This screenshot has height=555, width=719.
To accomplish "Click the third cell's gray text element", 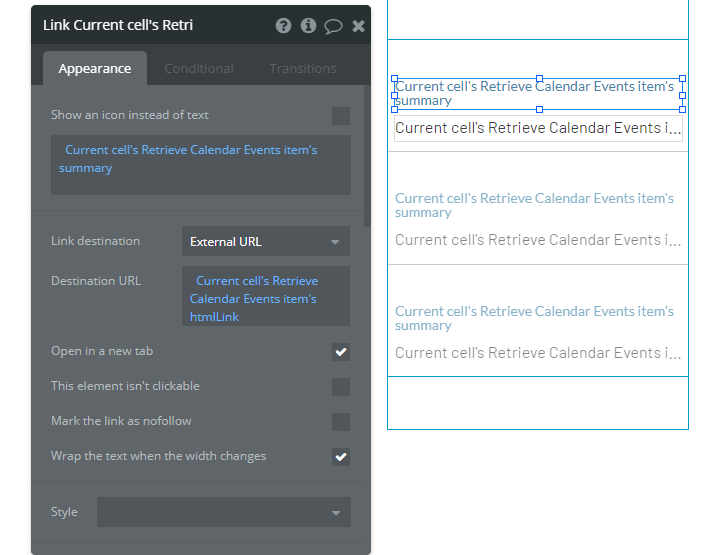I will click(537, 353).
